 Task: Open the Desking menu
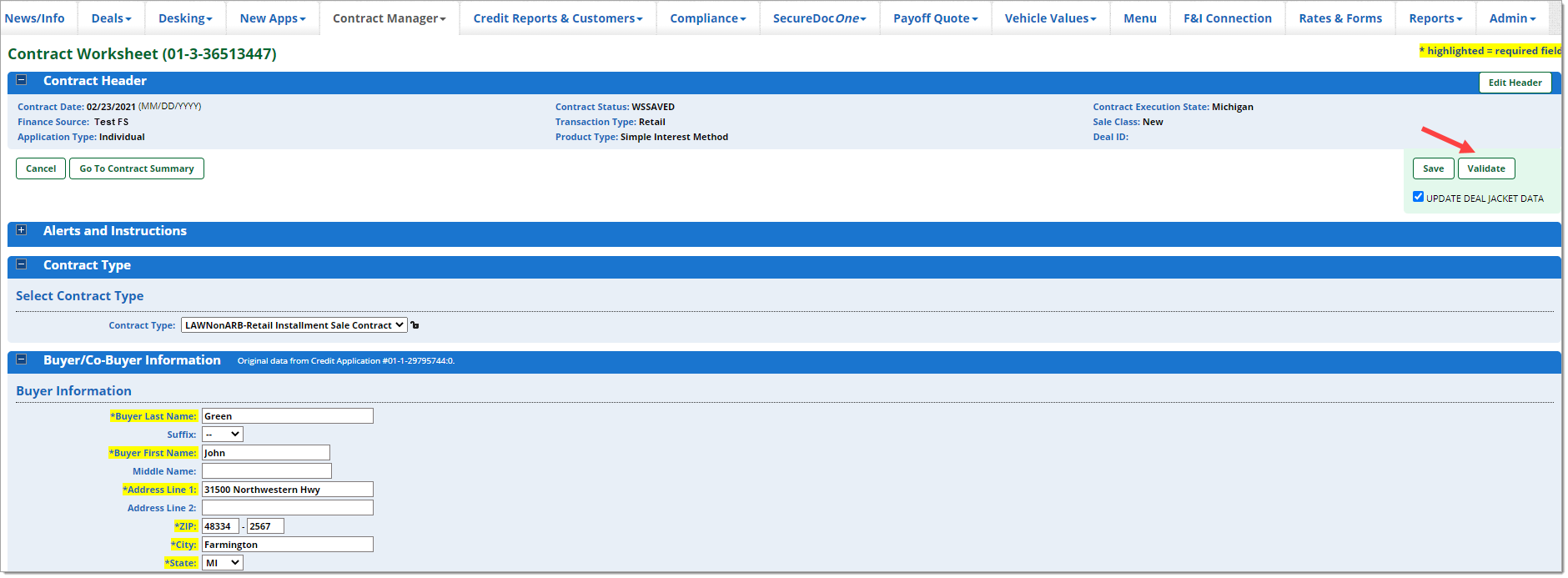(185, 18)
